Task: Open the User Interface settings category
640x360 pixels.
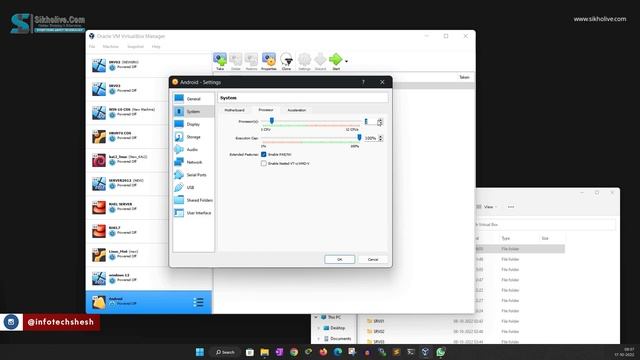Action: click(x=193, y=213)
